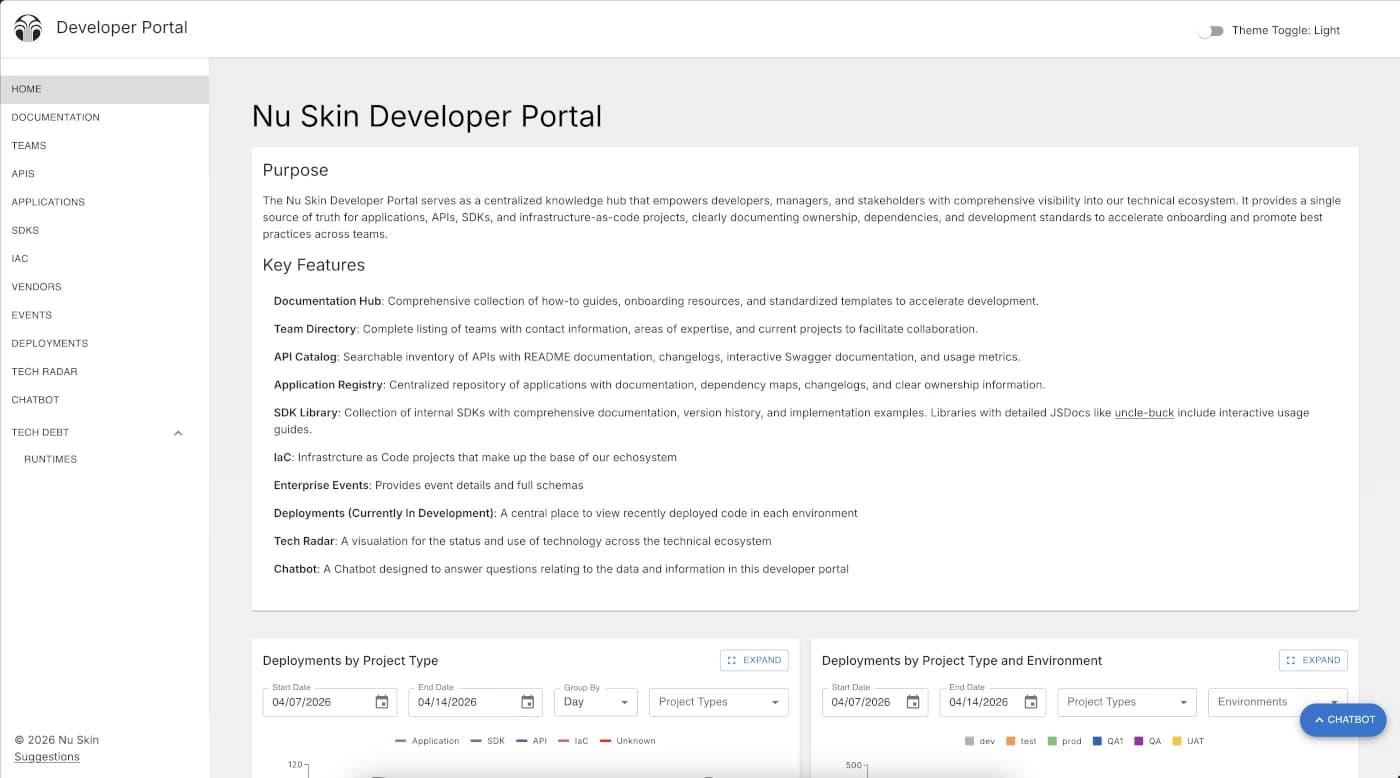Open the Suggestions link in footer
Viewport: 1400px width, 778px height.
point(47,757)
